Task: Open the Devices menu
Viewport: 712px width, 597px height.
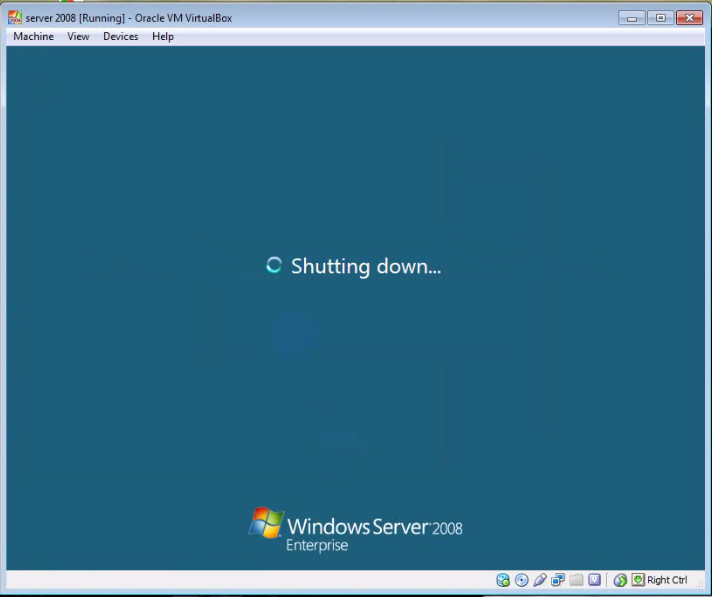Action: click(x=120, y=36)
